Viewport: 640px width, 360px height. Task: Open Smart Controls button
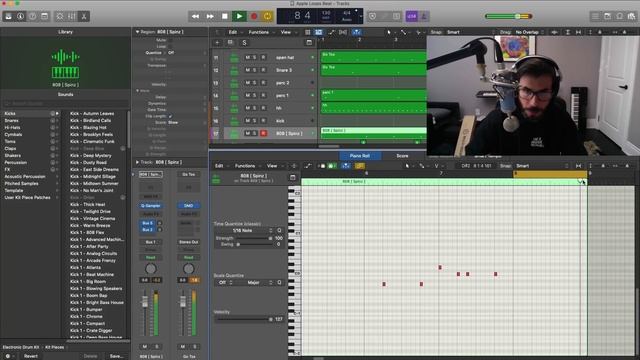pos(60,16)
